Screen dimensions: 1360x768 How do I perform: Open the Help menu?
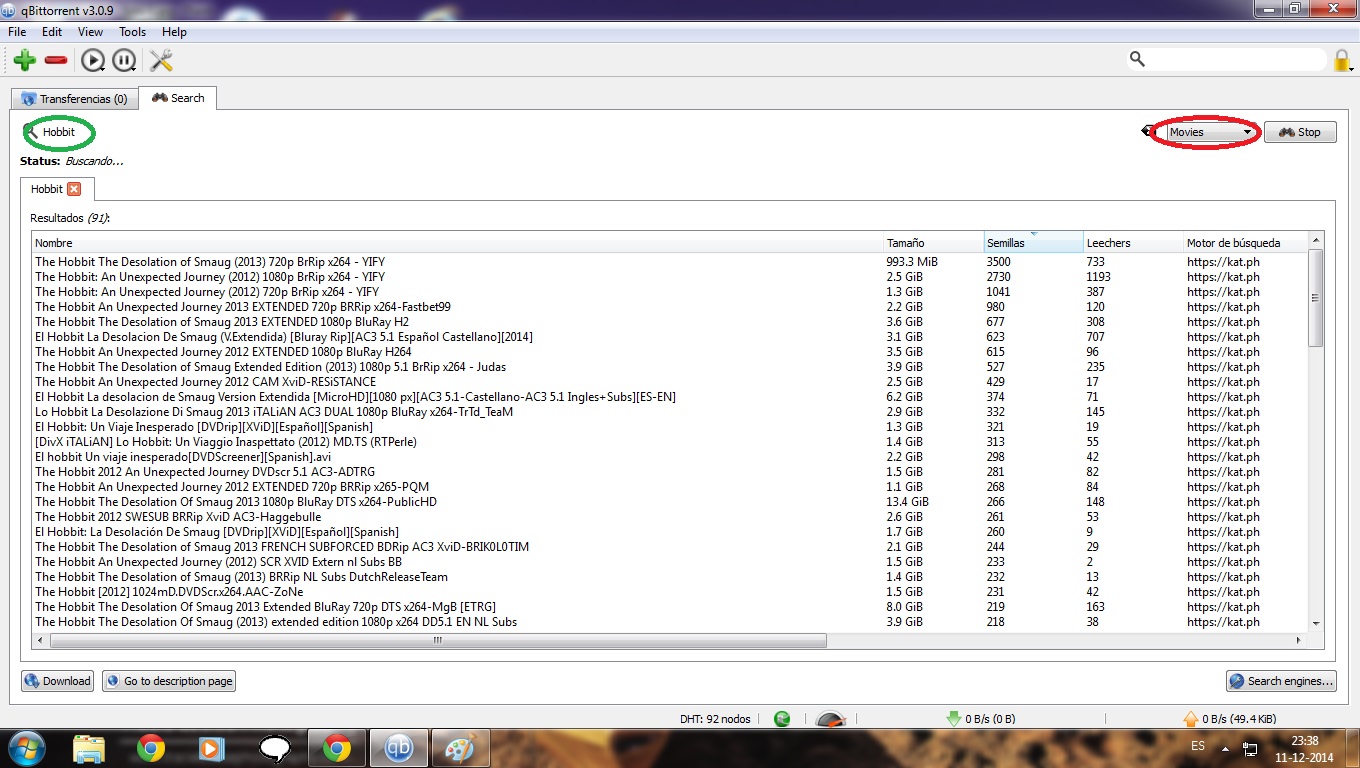[x=174, y=32]
